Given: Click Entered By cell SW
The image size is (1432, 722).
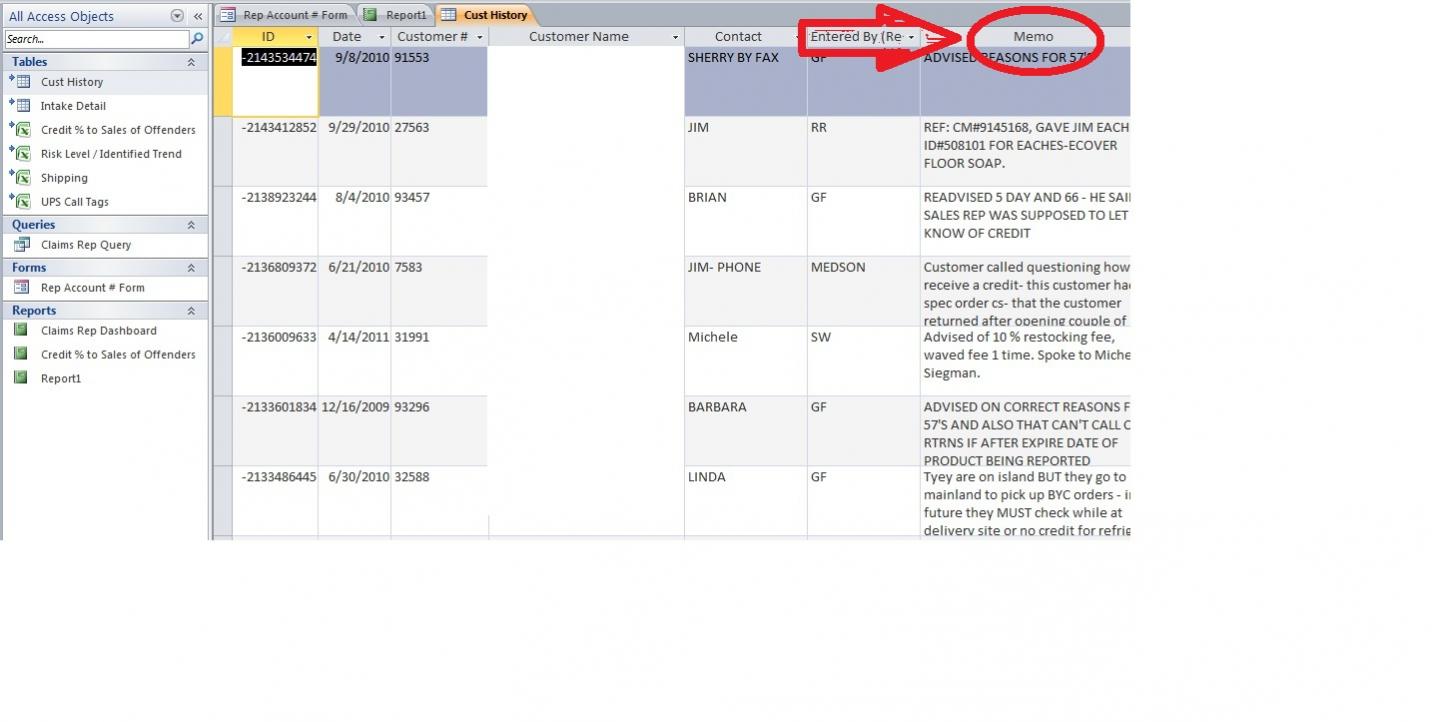Looking at the screenshot, I should point(864,361).
